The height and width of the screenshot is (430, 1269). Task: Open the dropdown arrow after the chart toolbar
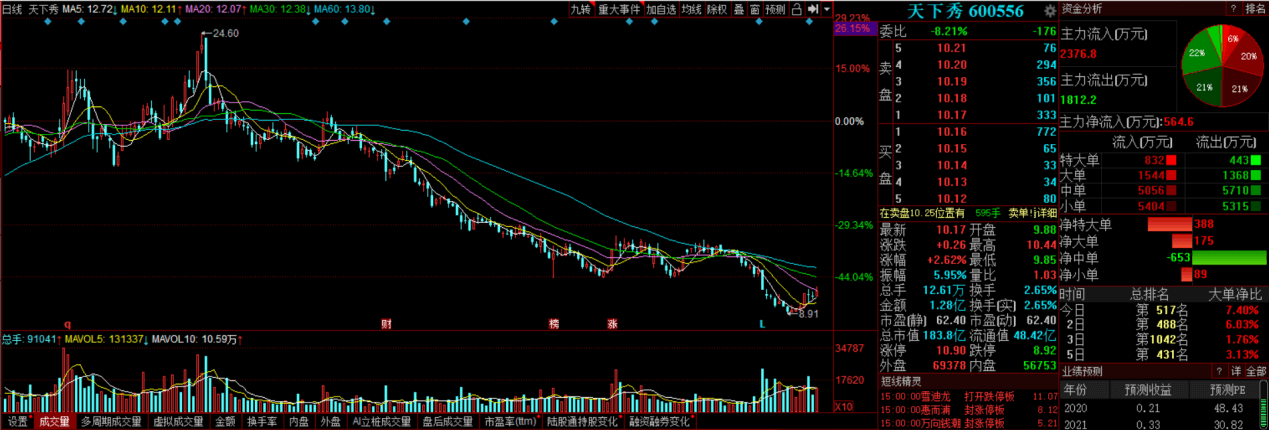pos(828,9)
